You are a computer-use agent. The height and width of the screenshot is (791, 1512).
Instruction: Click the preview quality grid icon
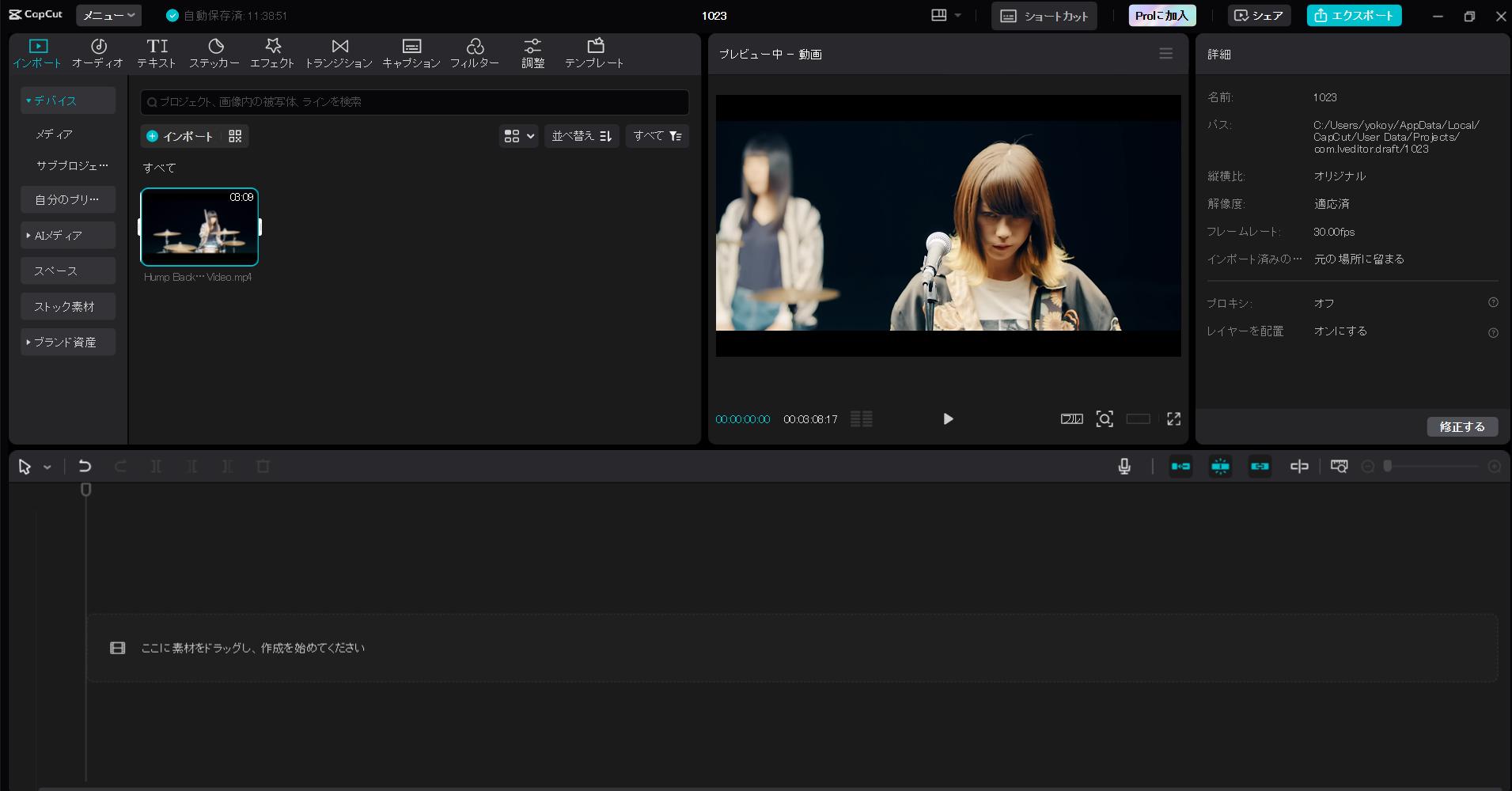(862, 418)
